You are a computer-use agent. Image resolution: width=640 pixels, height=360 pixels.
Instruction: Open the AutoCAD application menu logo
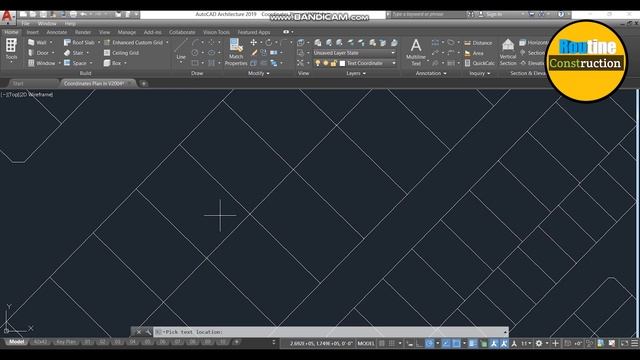tap(7, 17)
